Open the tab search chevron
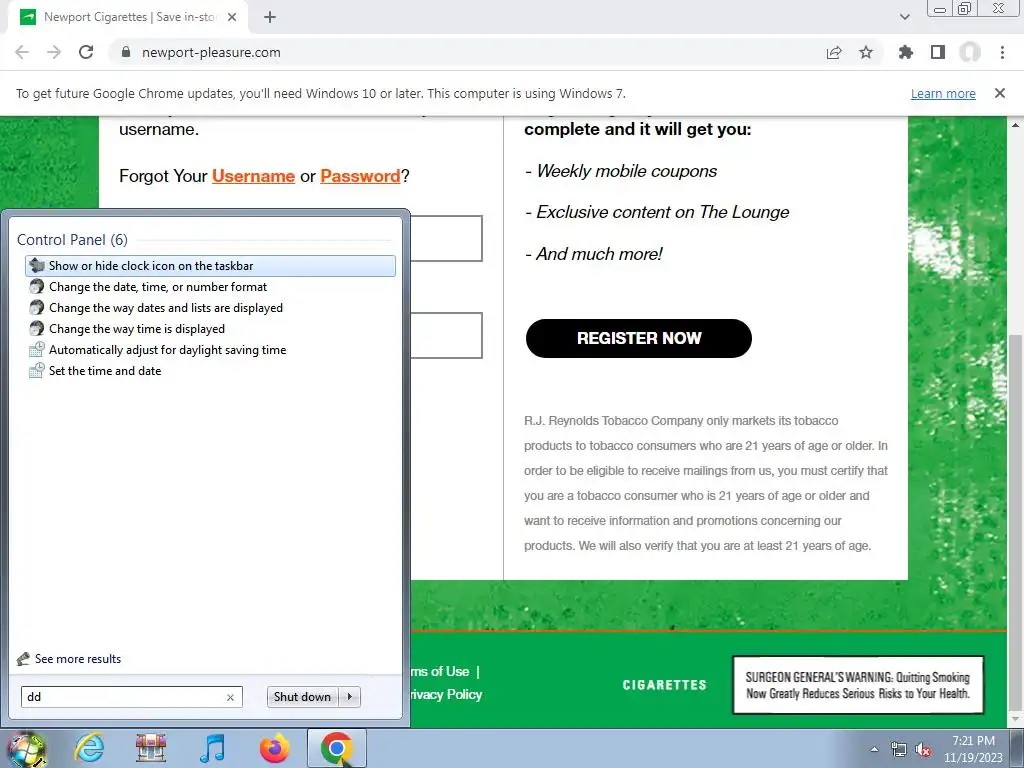Screen dimensions: 1024x768 pos(904,17)
